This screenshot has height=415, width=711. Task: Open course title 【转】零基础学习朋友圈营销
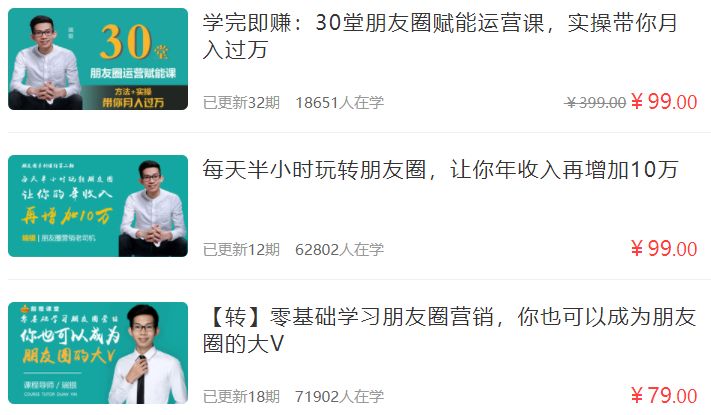click(449, 330)
